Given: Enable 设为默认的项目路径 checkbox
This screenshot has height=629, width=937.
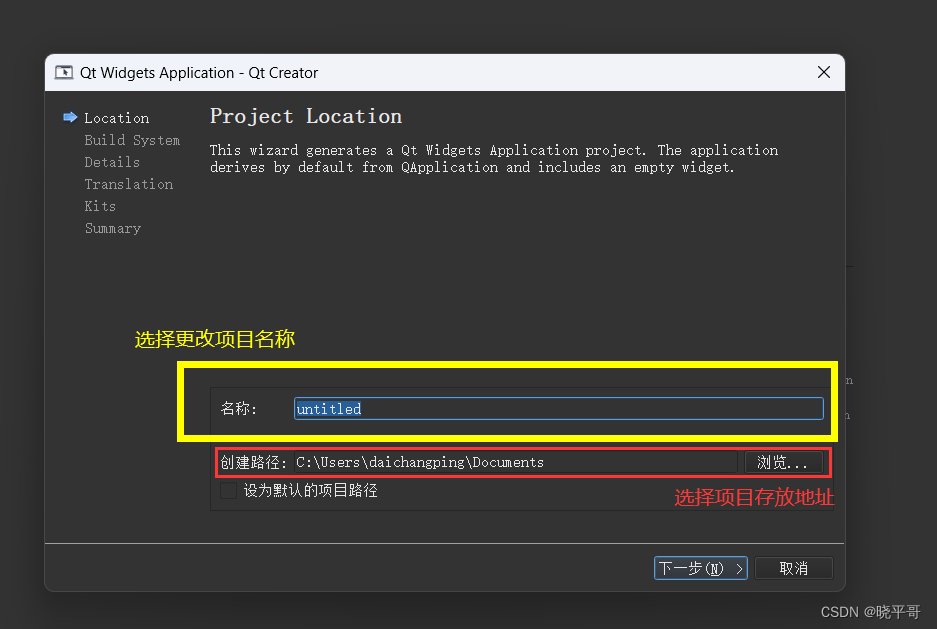Looking at the screenshot, I should pyautogui.click(x=228, y=491).
